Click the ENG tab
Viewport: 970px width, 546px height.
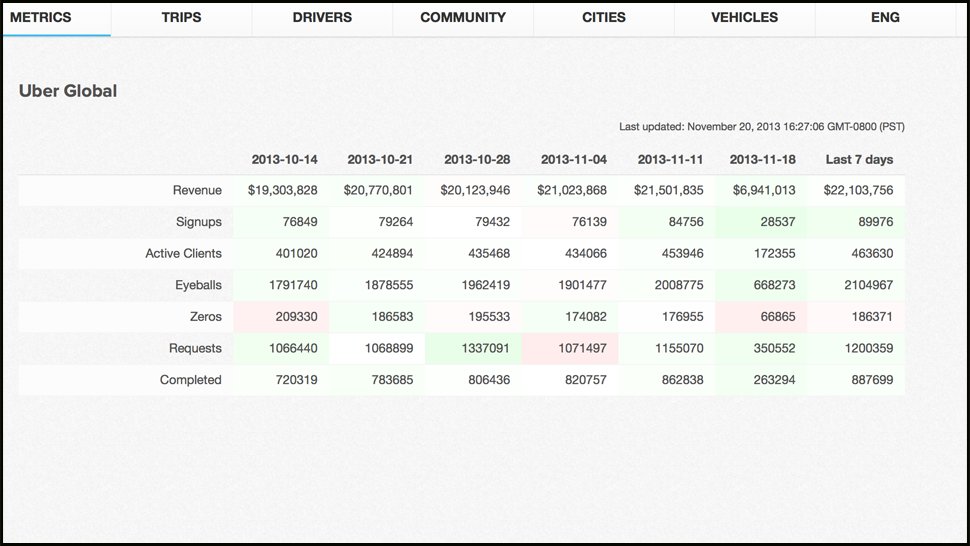885,18
